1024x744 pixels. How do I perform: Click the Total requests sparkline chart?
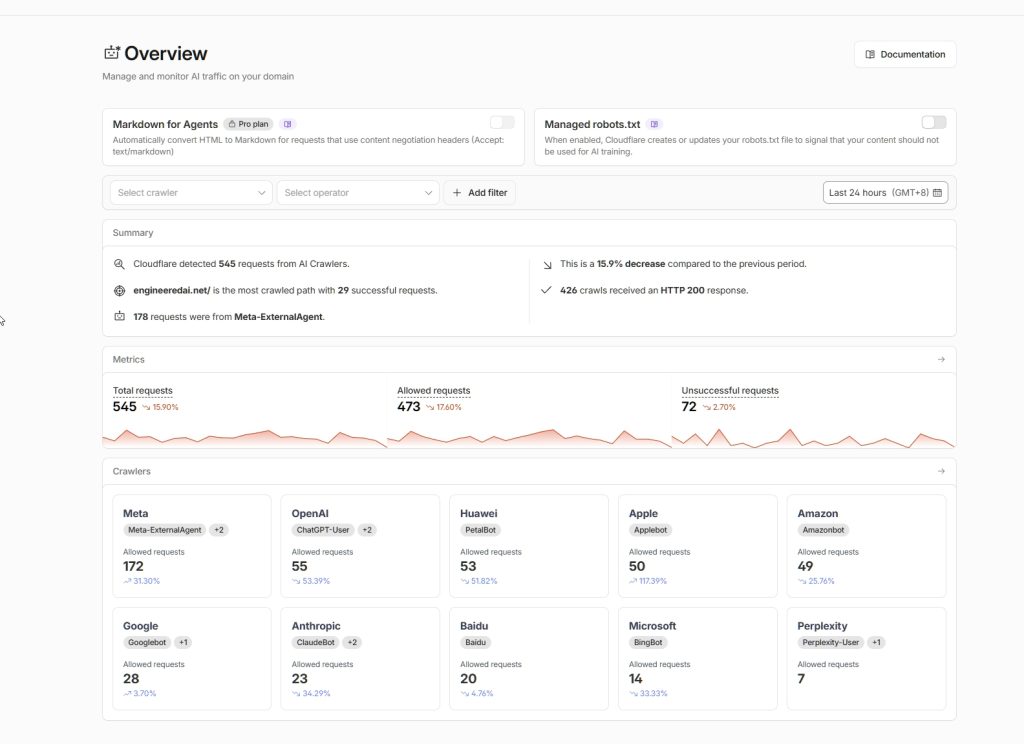tap(245, 438)
